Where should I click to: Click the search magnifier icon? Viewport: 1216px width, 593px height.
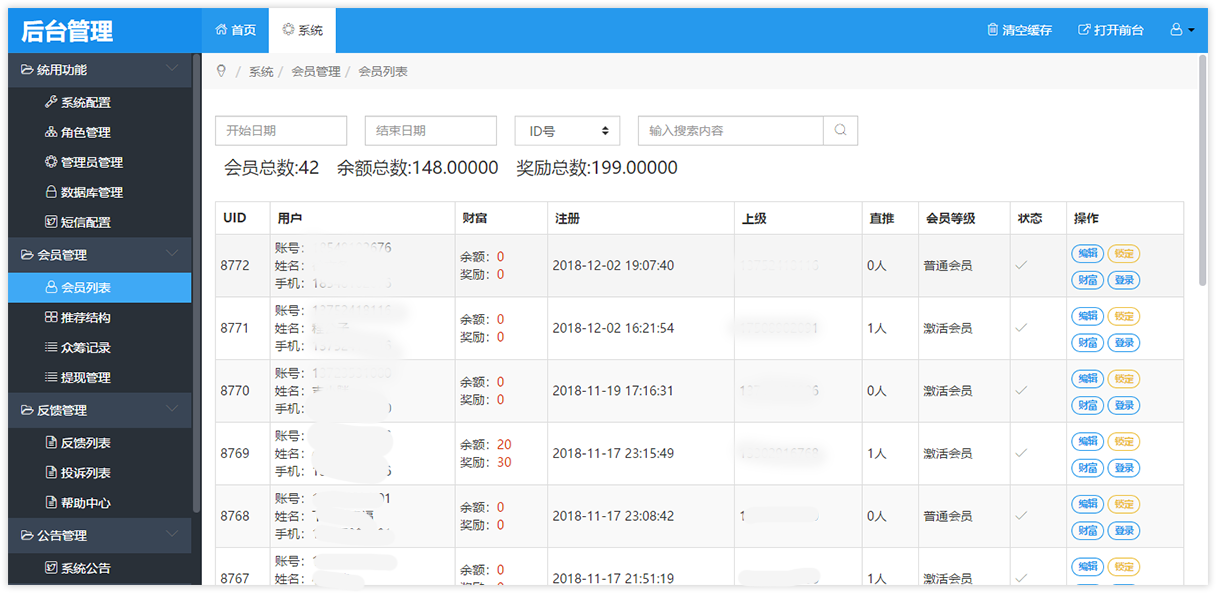(x=840, y=130)
